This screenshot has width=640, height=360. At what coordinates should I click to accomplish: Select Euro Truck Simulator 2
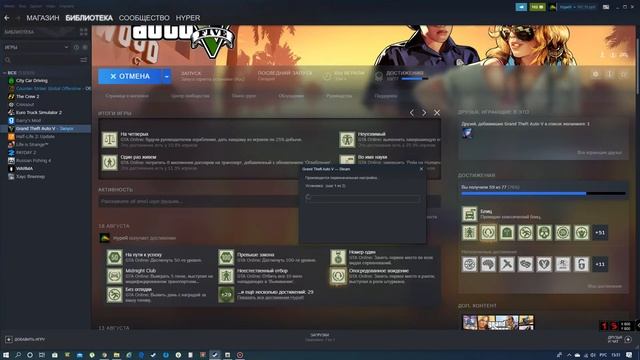[39, 112]
